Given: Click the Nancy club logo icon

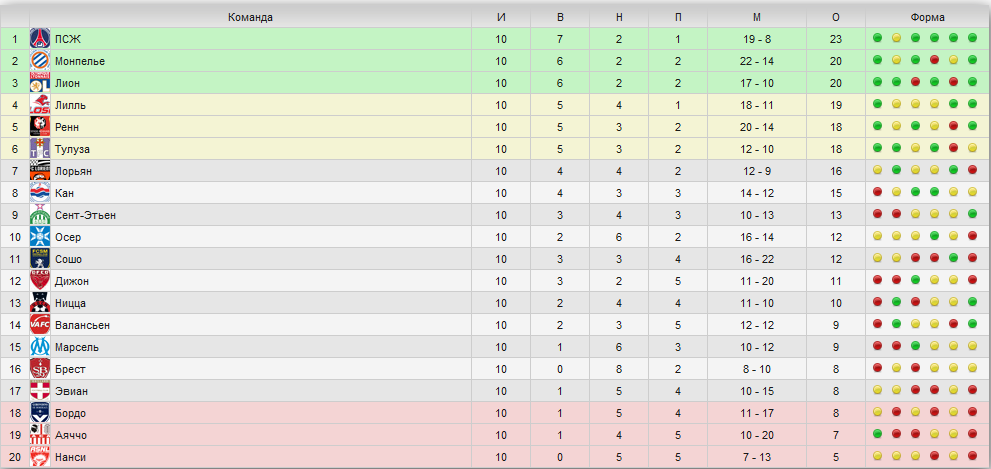Looking at the screenshot, I should (40, 457).
